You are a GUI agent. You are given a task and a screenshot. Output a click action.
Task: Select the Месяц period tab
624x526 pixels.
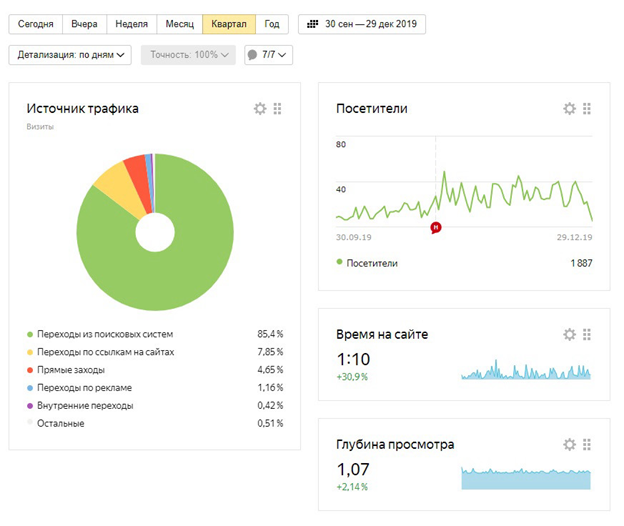click(x=179, y=24)
